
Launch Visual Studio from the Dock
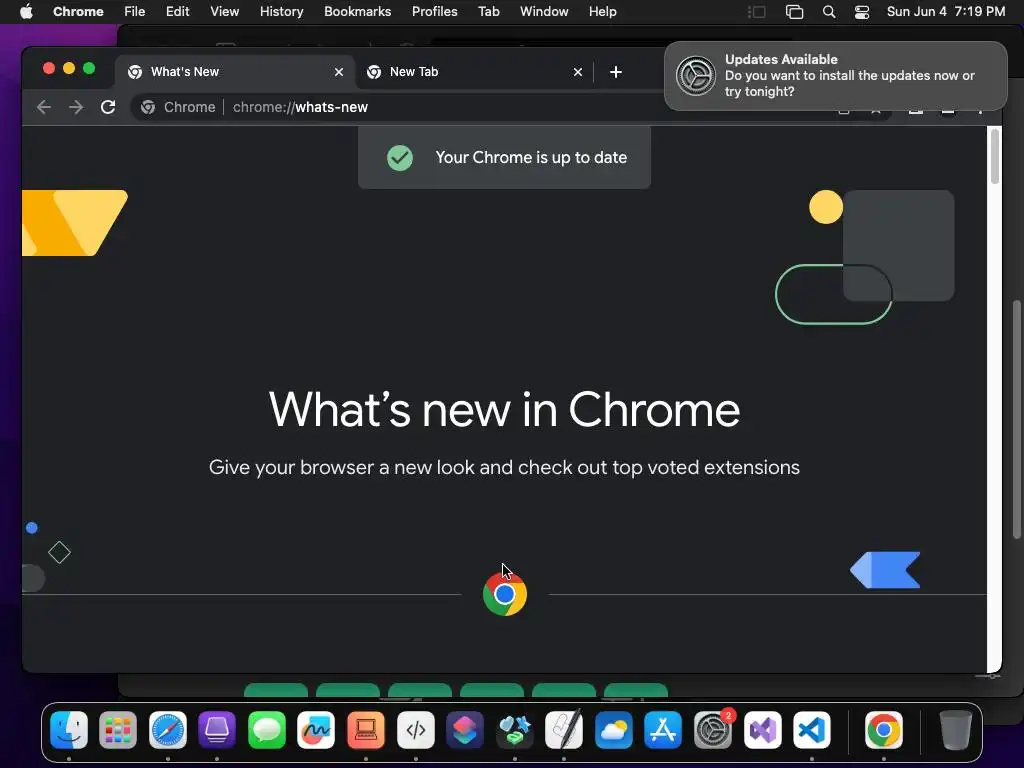tap(762, 729)
